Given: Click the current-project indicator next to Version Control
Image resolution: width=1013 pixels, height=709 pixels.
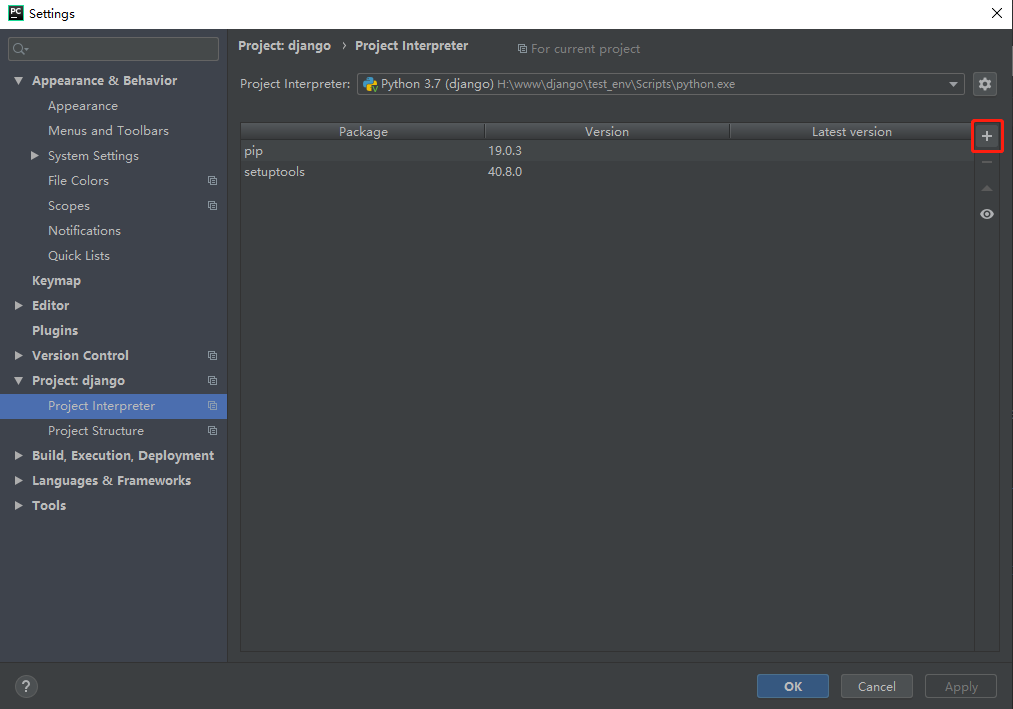Looking at the screenshot, I should [212, 355].
